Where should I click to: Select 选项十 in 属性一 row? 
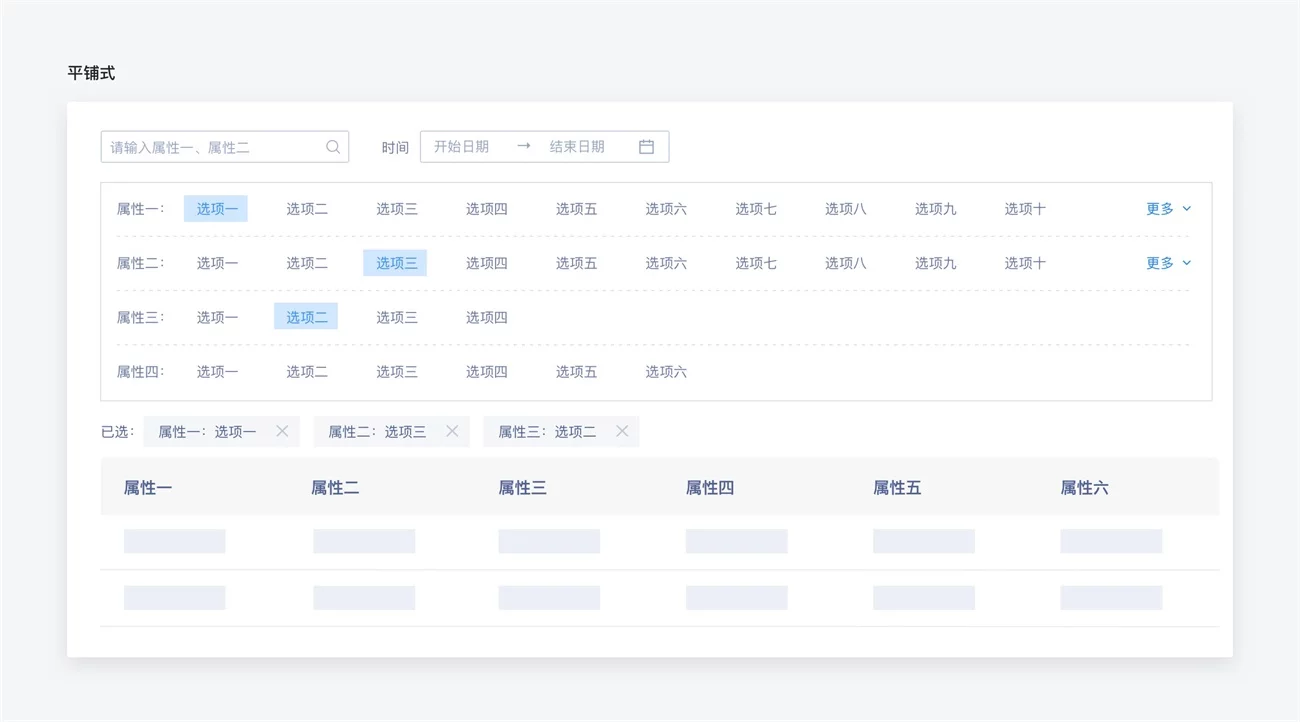(1025, 209)
